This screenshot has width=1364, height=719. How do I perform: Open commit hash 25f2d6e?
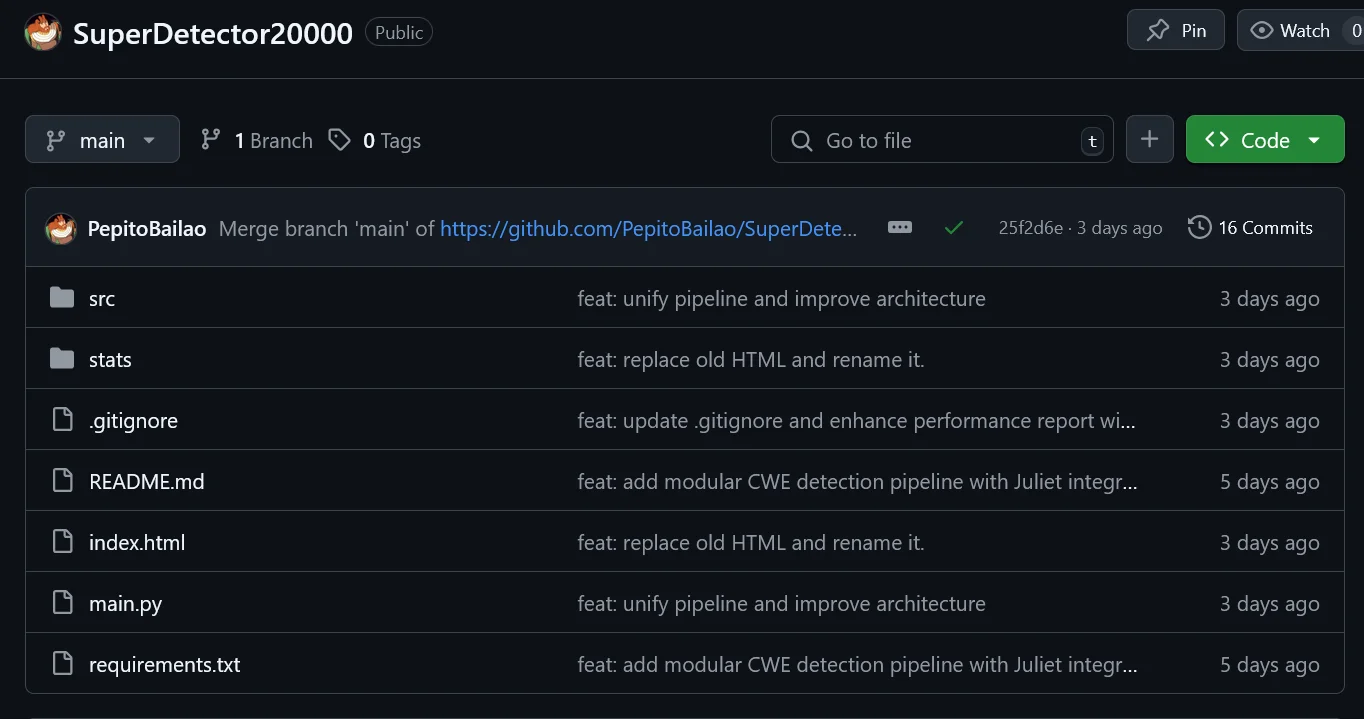[x=1031, y=228]
